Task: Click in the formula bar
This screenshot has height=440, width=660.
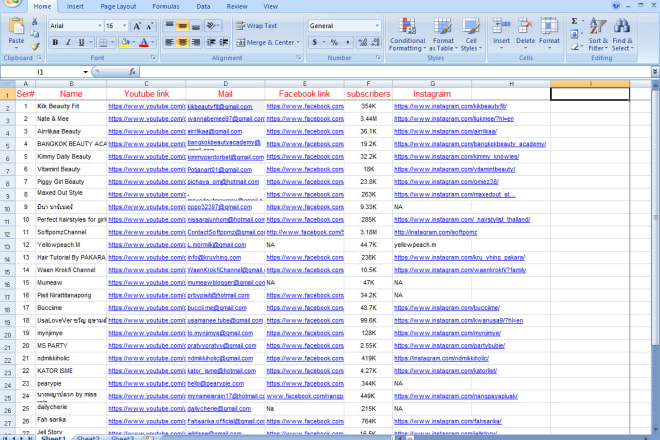Action: [x=395, y=72]
